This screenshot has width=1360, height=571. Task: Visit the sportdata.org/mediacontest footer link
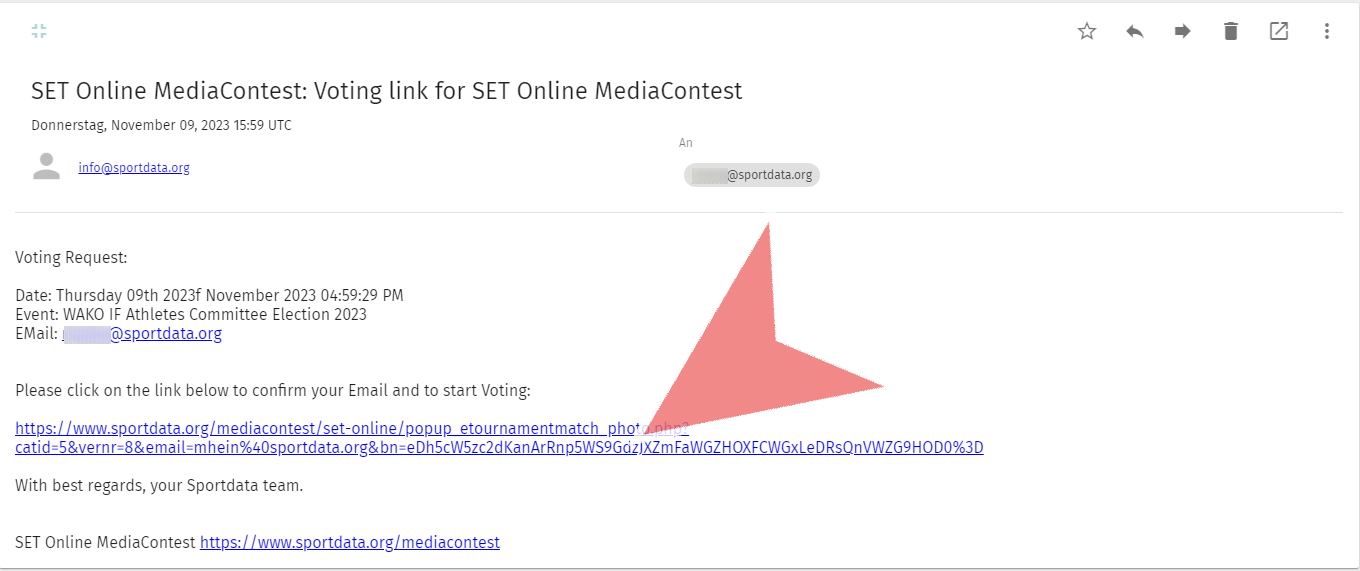coord(350,543)
